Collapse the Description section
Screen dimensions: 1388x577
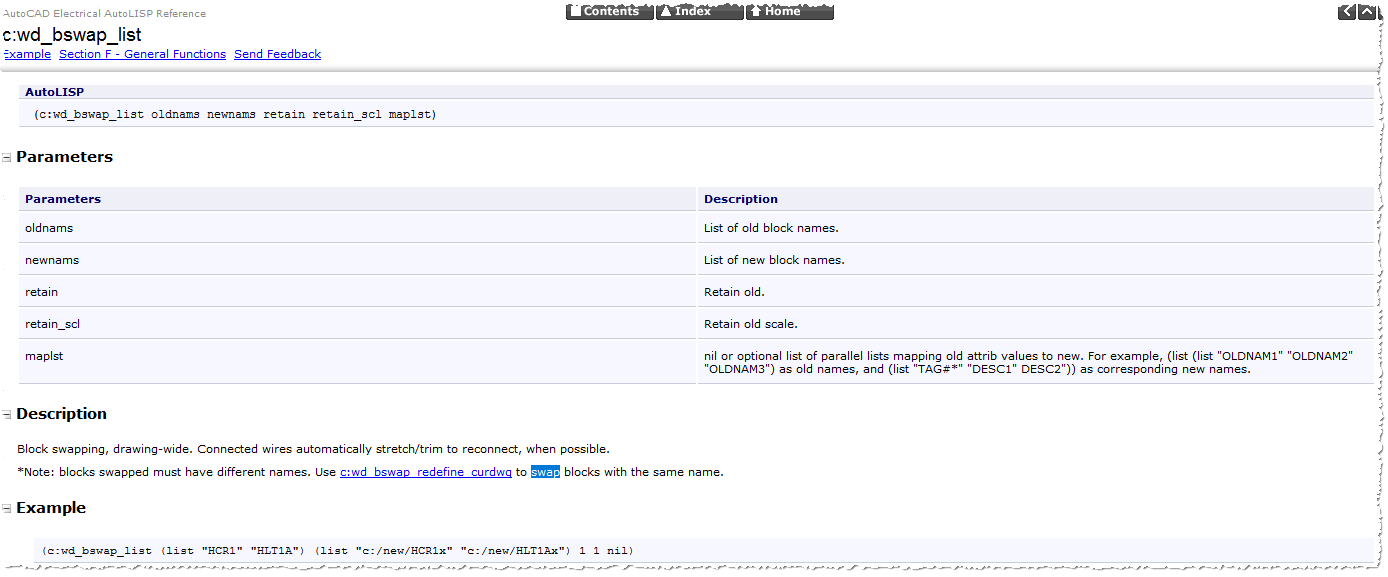6,413
